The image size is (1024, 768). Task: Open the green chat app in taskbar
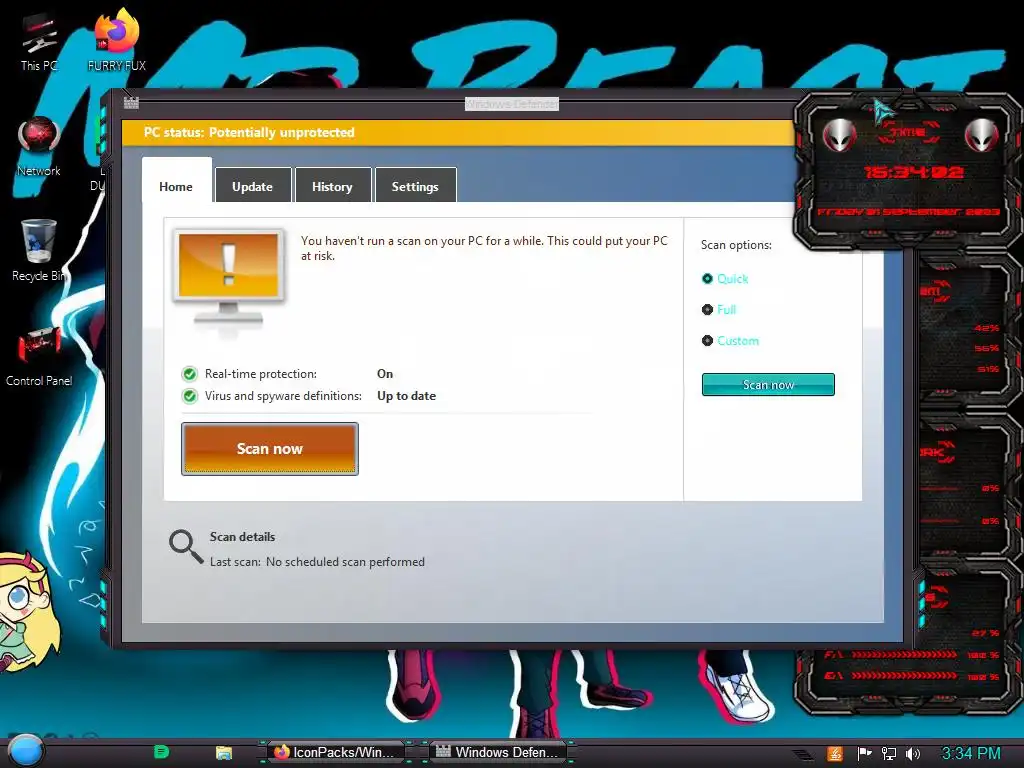coord(161,752)
